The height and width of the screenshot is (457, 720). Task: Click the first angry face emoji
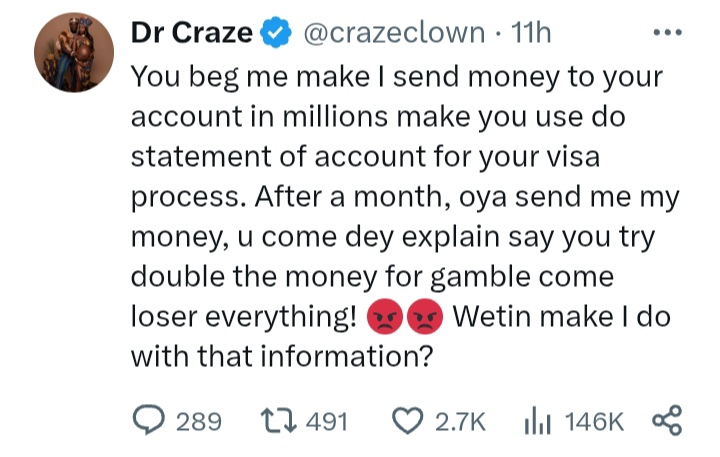pyautogui.click(x=384, y=318)
